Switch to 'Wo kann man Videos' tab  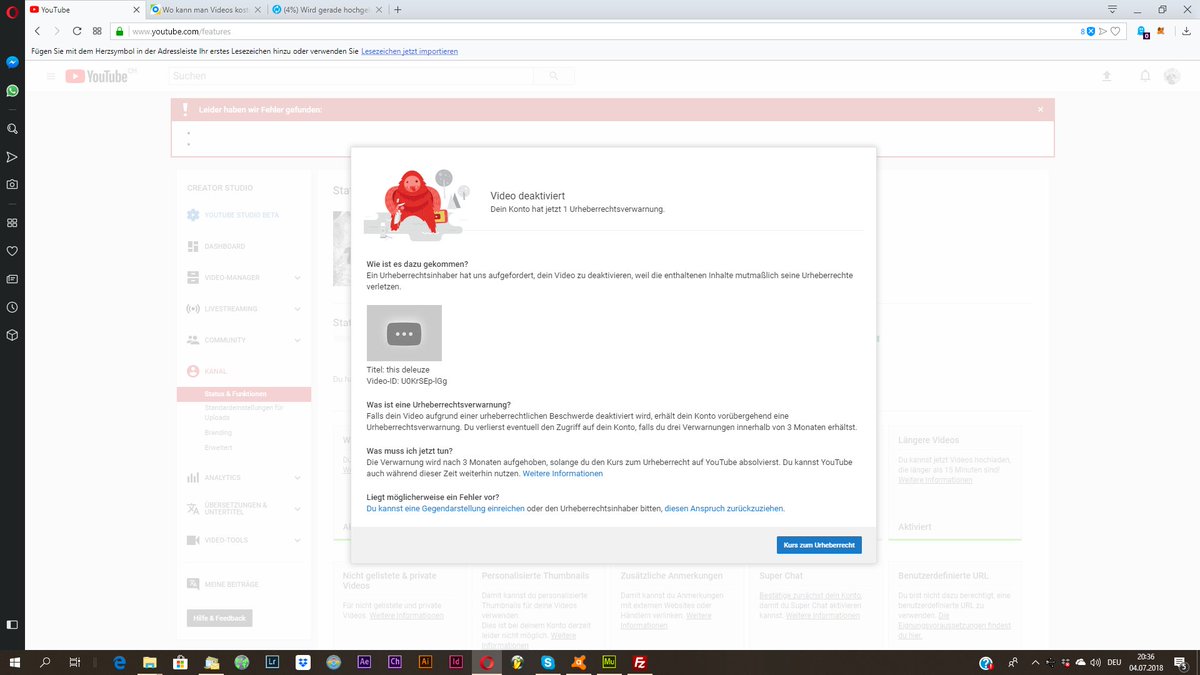[204, 9]
